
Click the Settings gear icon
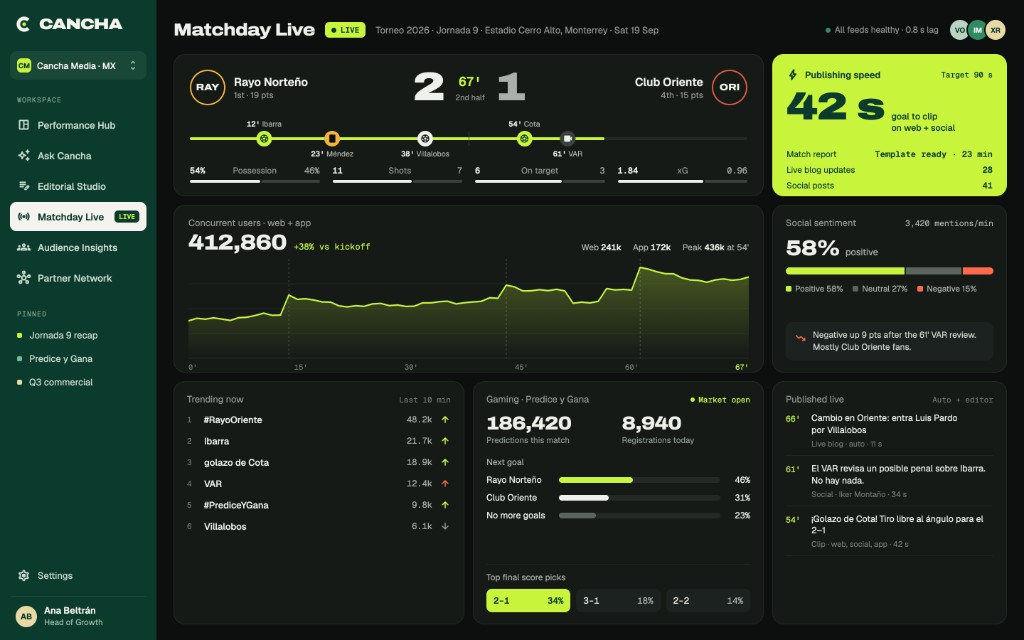click(24, 575)
